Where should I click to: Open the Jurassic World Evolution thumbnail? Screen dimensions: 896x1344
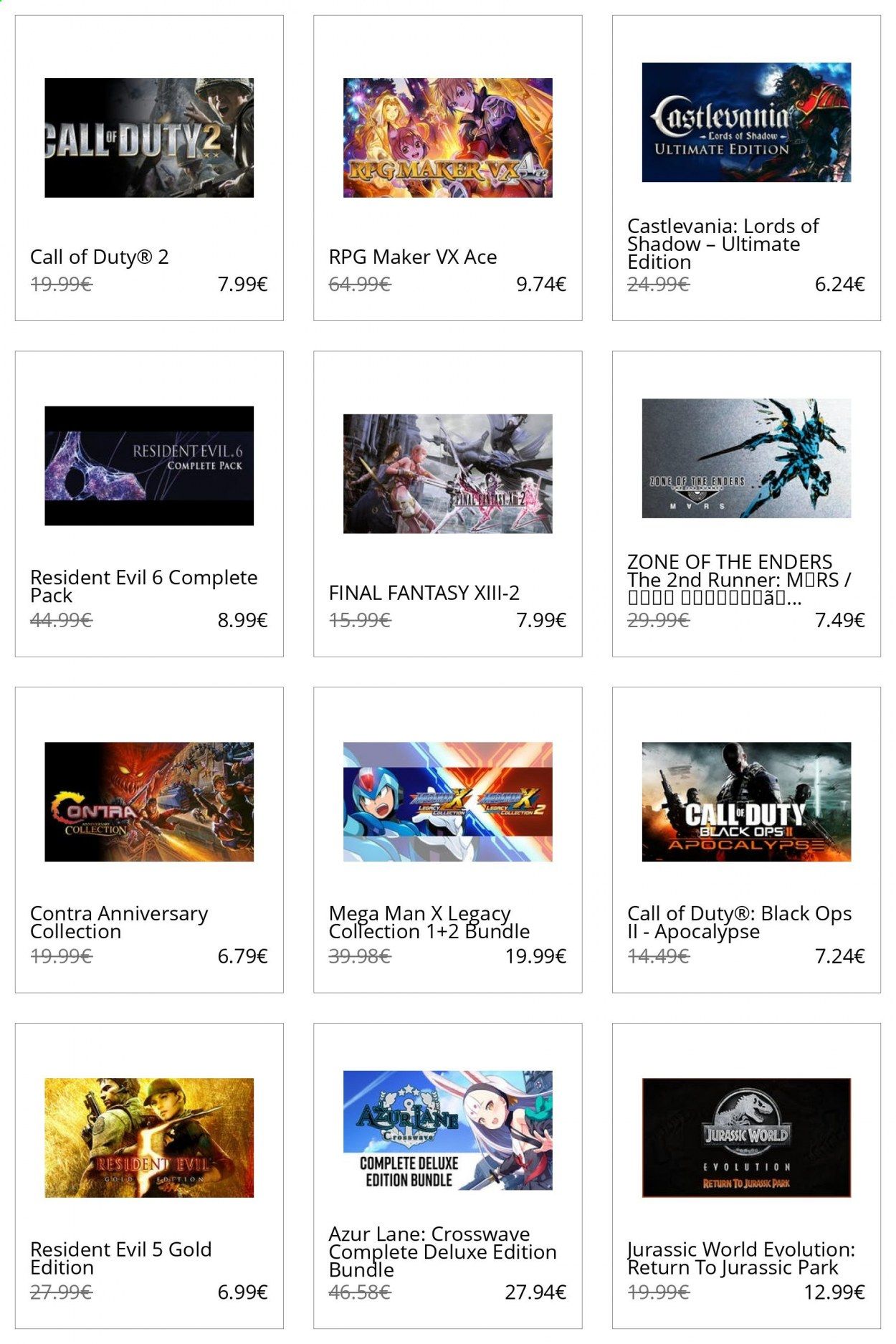746,1138
